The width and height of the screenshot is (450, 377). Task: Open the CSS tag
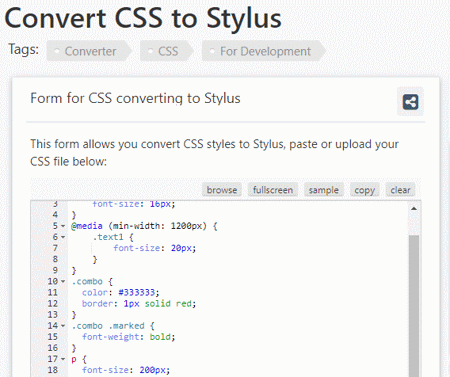pyautogui.click(x=167, y=51)
